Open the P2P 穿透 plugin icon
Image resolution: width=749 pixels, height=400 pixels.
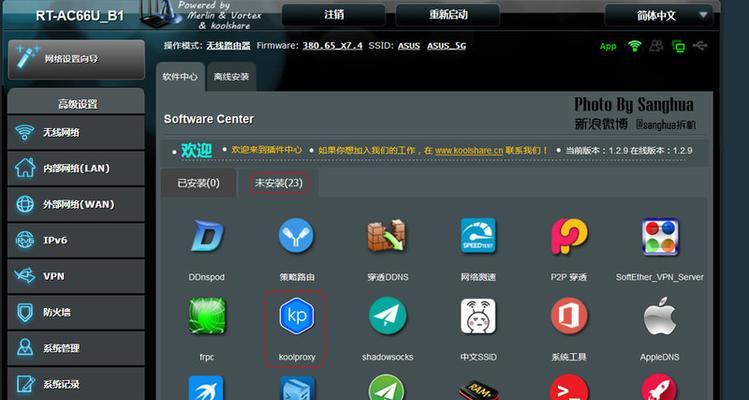click(x=569, y=236)
